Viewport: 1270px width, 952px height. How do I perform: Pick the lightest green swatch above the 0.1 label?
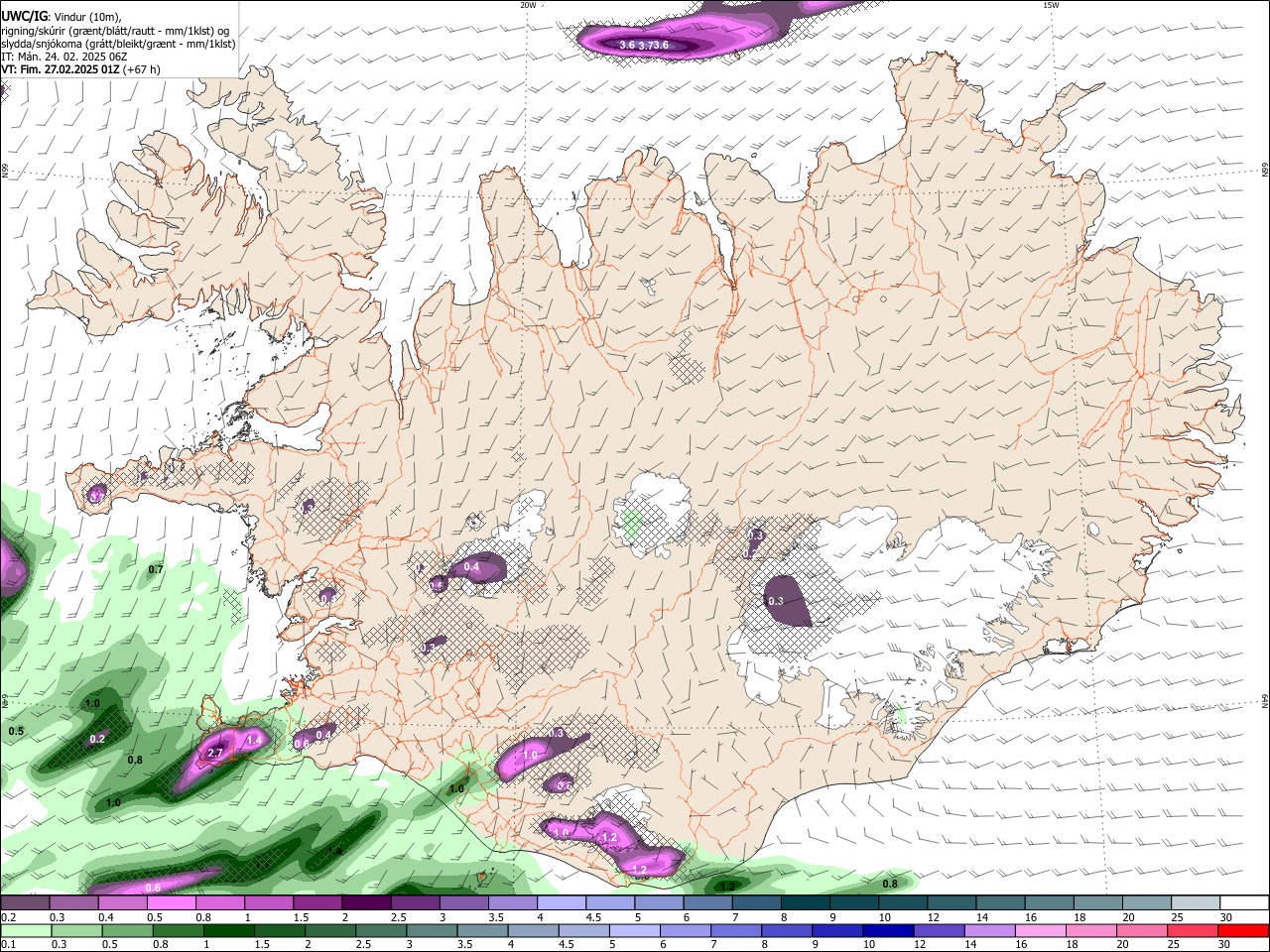click(x=25, y=930)
